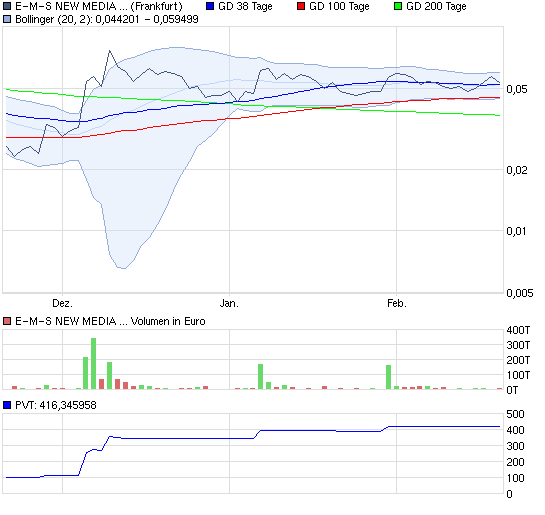Click the blue GD 38 Tage legend swatch

tap(210, 6)
